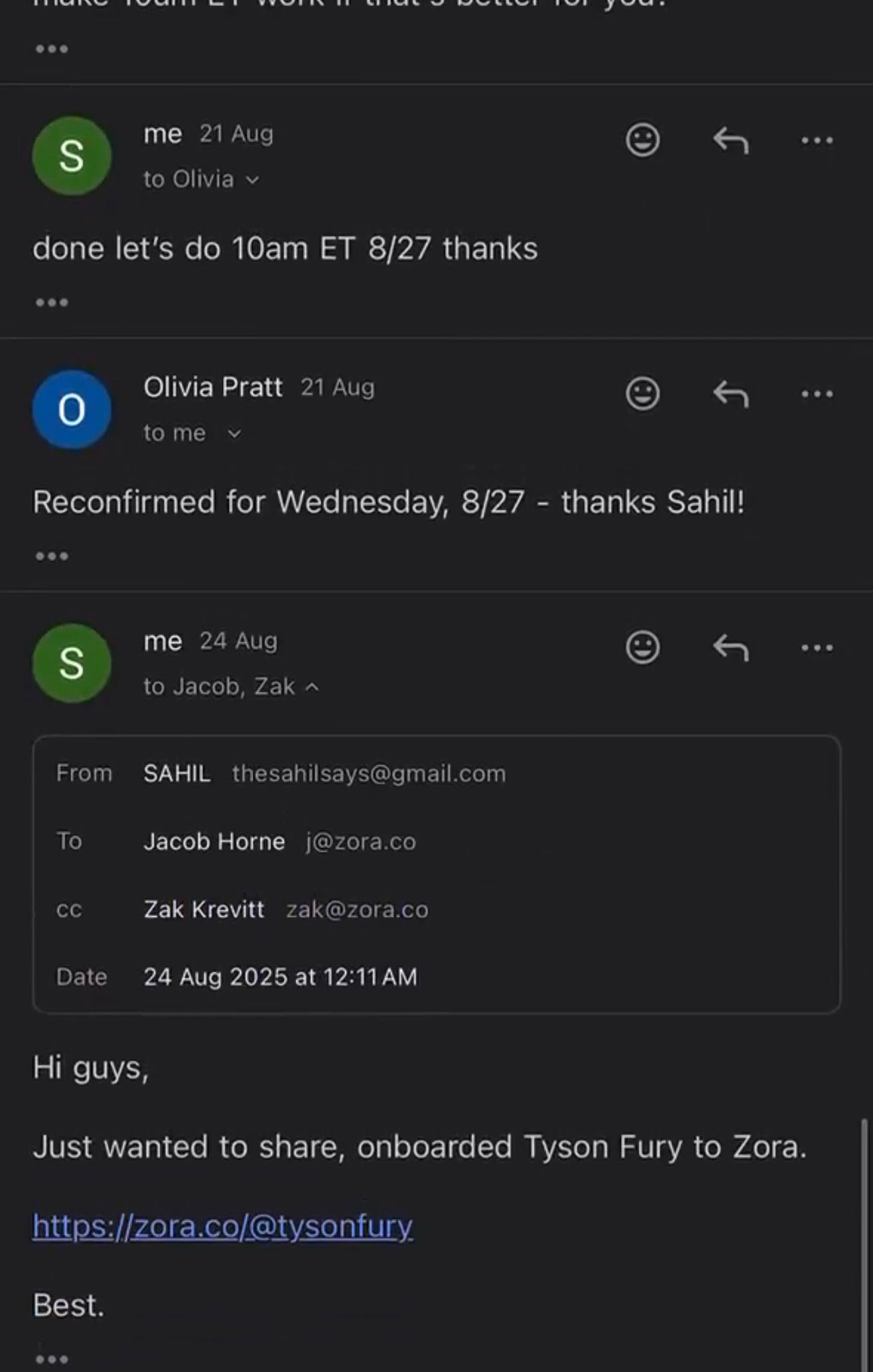Open more options on "to Olivia" email
The height and width of the screenshot is (1372, 873).
tap(817, 140)
